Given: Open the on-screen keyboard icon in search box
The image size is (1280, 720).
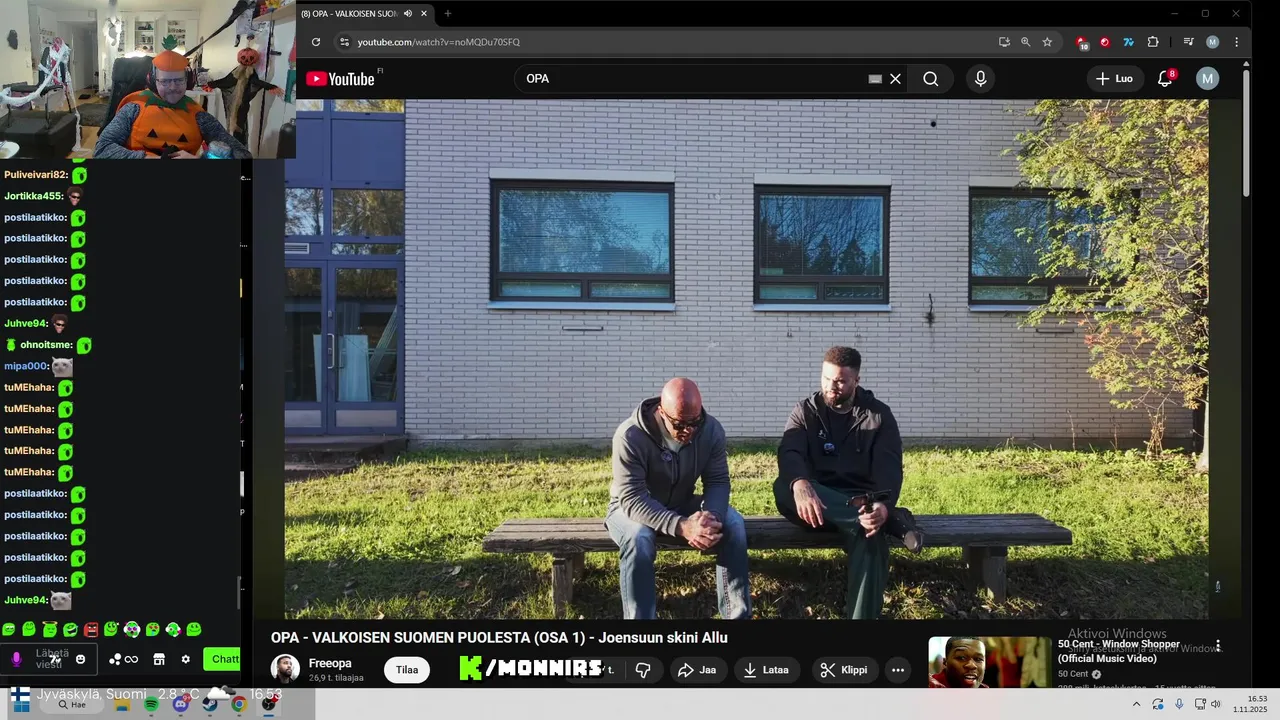Looking at the screenshot, I should pyautogui.click(x=875, y=79).
